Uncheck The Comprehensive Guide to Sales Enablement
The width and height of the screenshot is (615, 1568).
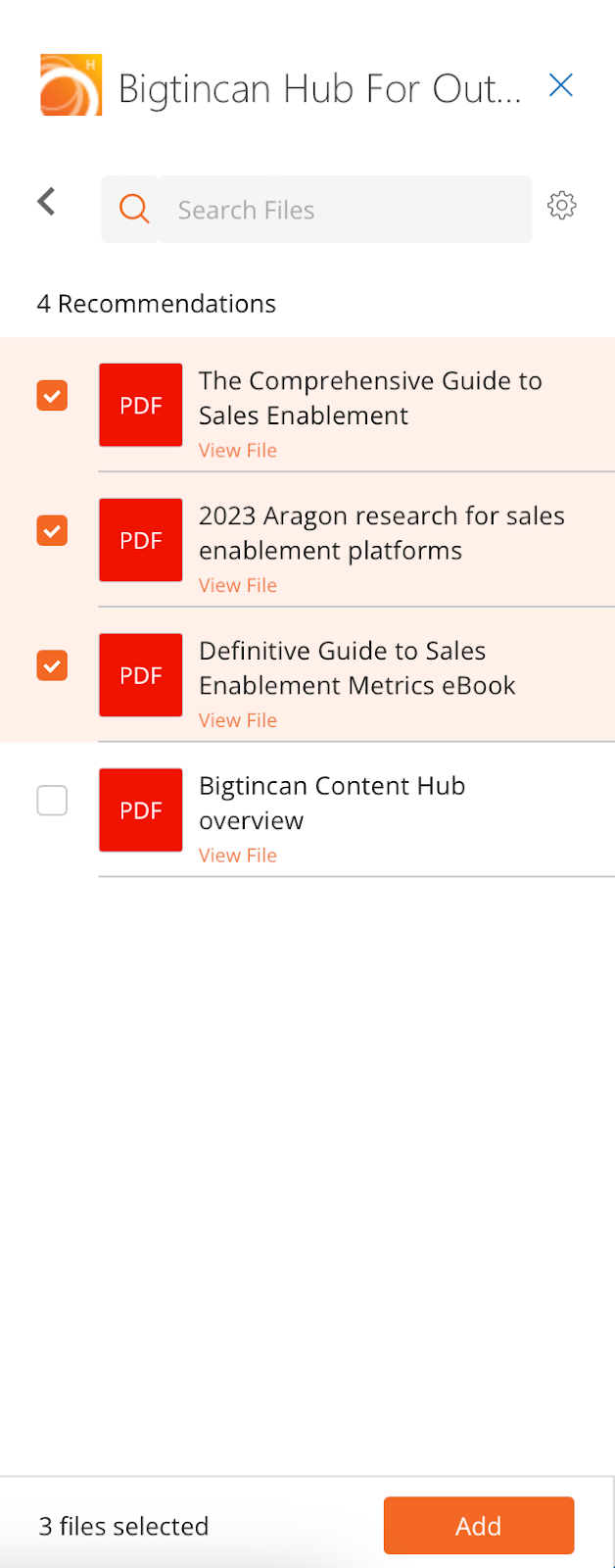[52, 396]
